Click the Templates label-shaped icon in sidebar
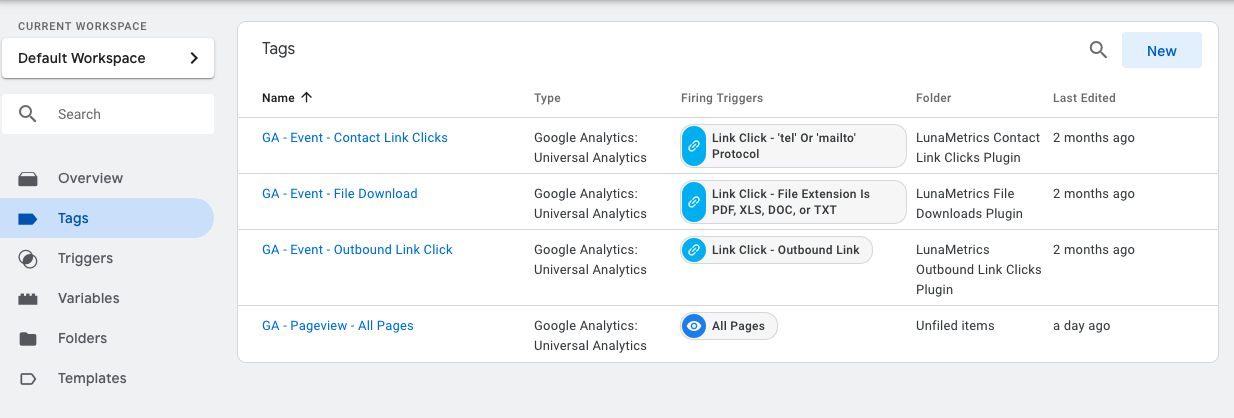The height and width of the screenshot is (418, 1234). [28, 378]
